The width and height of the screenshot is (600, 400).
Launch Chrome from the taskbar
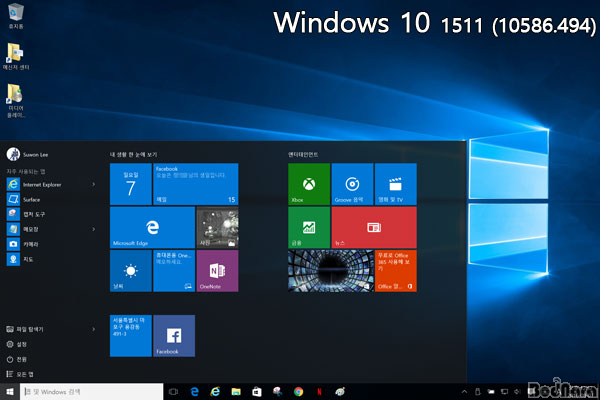[x=298, y=392]
